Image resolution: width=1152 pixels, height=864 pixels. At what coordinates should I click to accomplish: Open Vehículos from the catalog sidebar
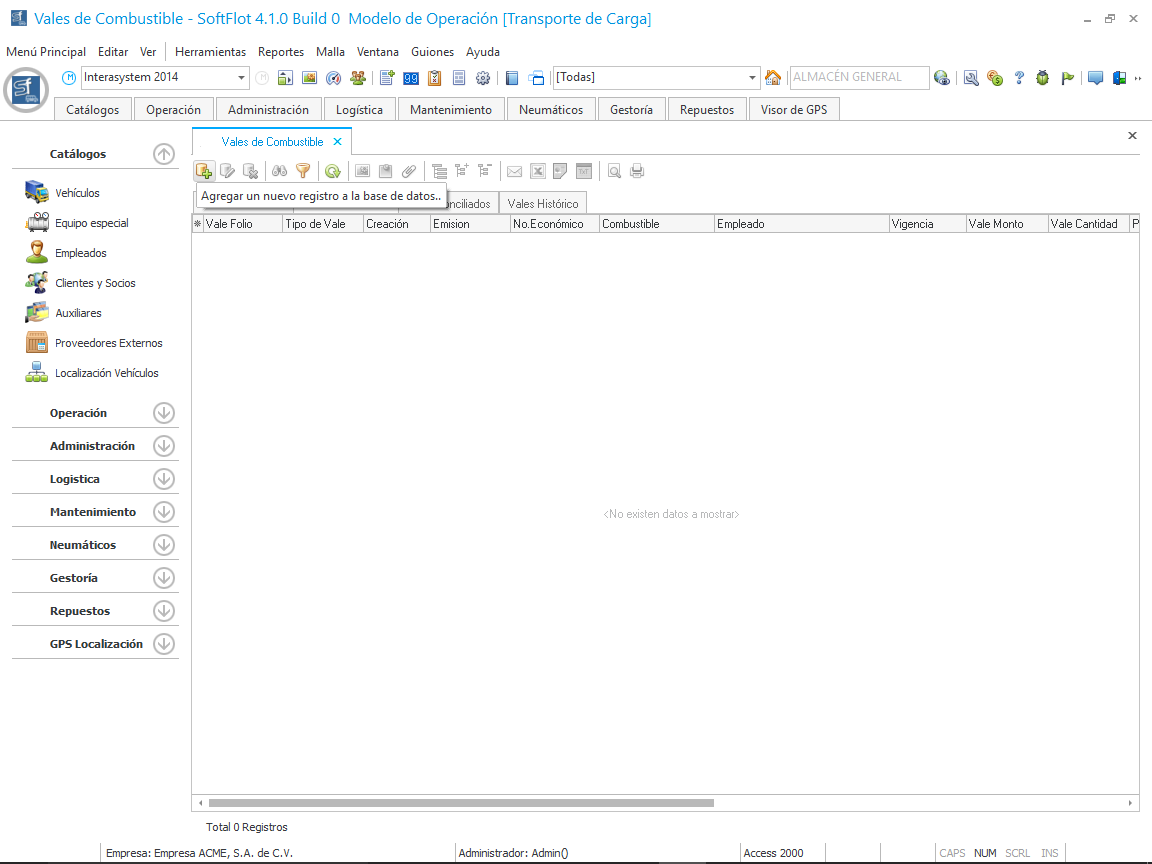77,193
